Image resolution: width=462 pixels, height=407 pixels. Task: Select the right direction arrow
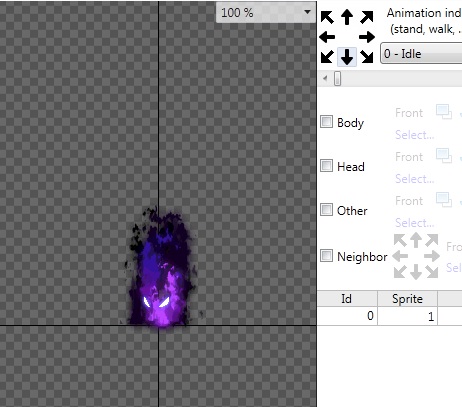(367, 37)
